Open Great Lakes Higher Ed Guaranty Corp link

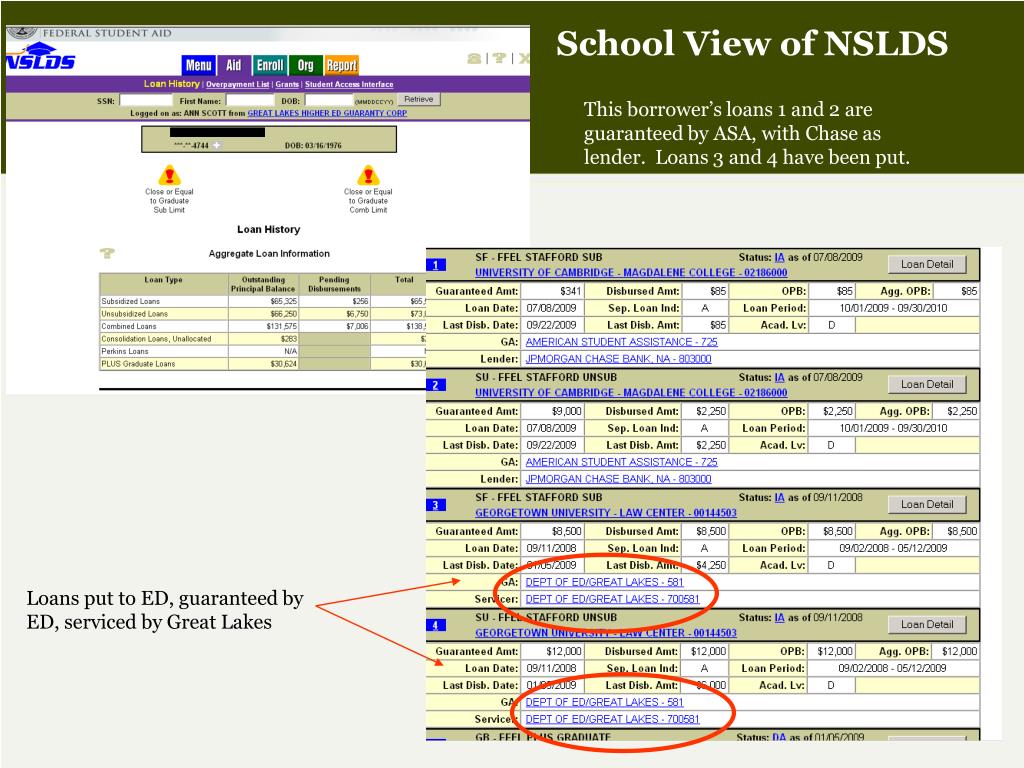(327, 113)
